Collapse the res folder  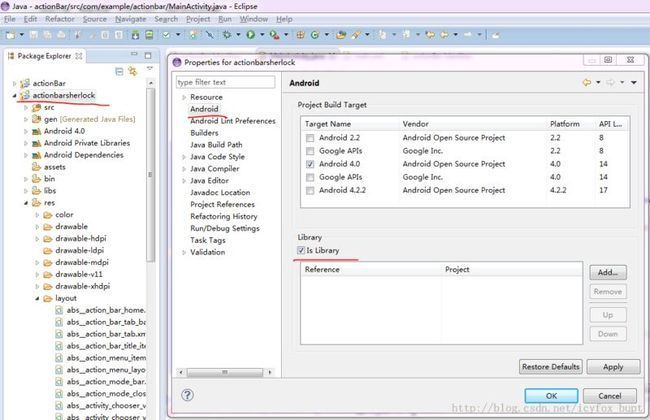coord(26,203)
